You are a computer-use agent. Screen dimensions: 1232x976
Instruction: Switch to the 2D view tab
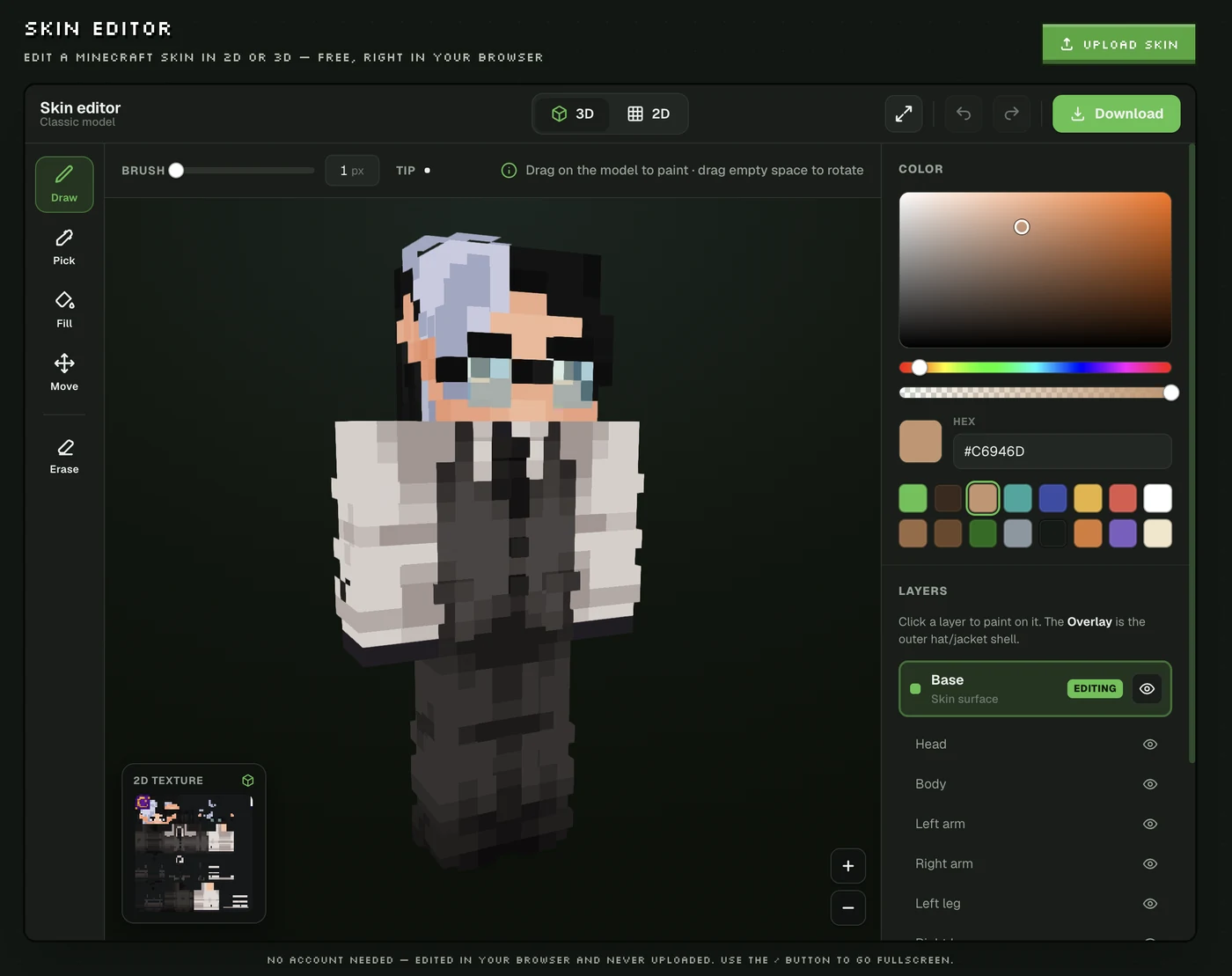[649, 114]
